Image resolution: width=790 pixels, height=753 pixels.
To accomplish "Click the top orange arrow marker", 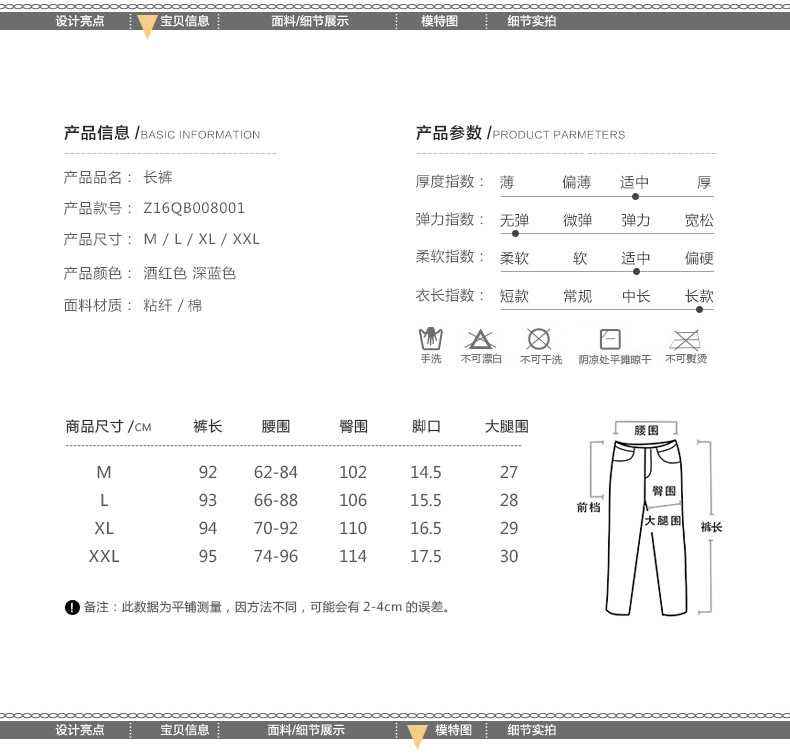I will pyautogui.click(x=147, y=27).
